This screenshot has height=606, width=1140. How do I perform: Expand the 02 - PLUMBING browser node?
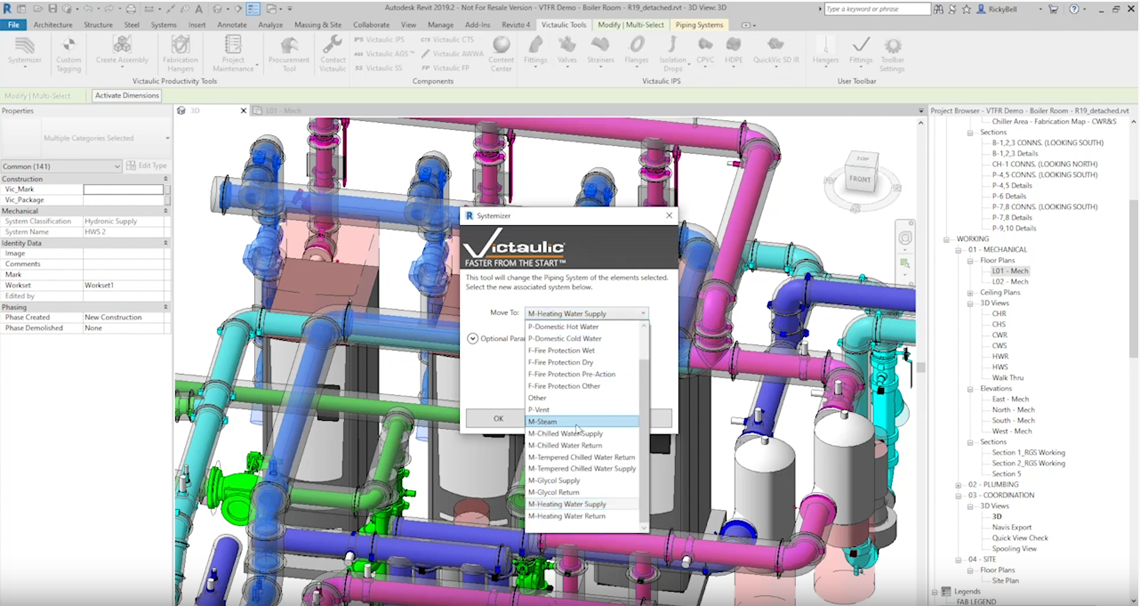(x=958, y=484)
